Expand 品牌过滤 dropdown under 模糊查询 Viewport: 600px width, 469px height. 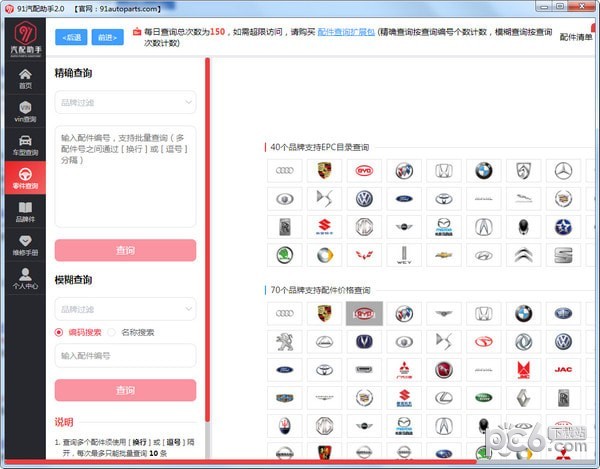(126, 309)
